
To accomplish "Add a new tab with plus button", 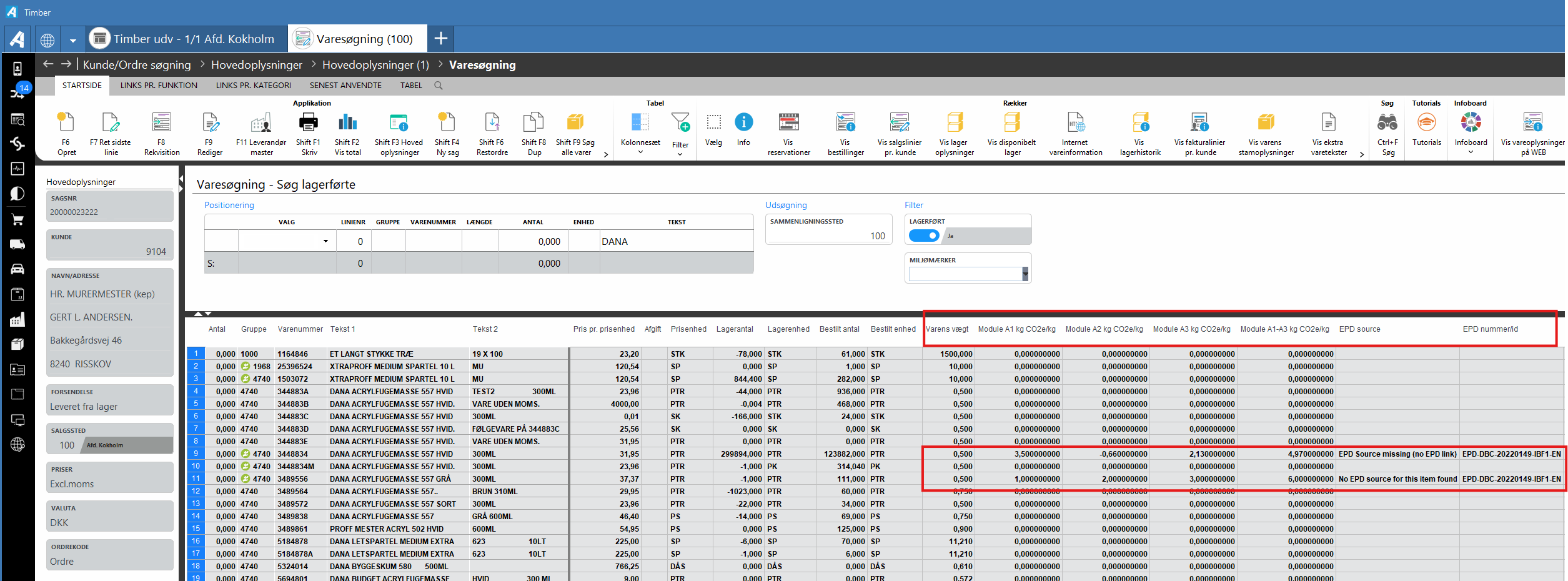I will click(x=441, y=39).
